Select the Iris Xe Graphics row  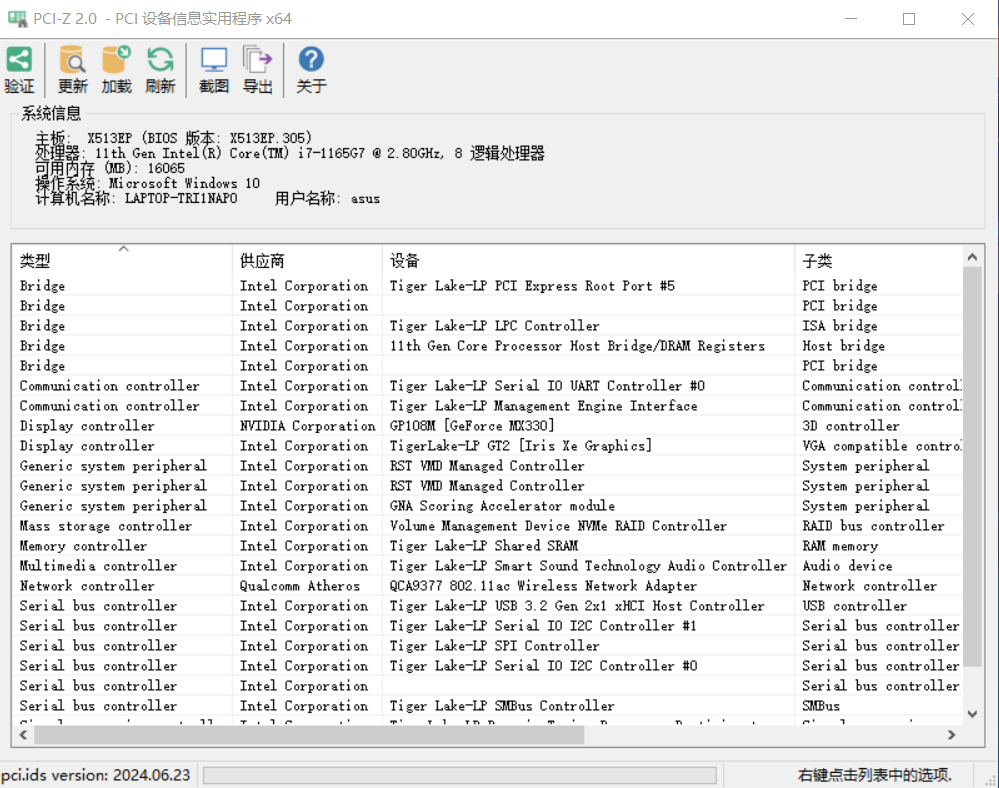(487, 446)
